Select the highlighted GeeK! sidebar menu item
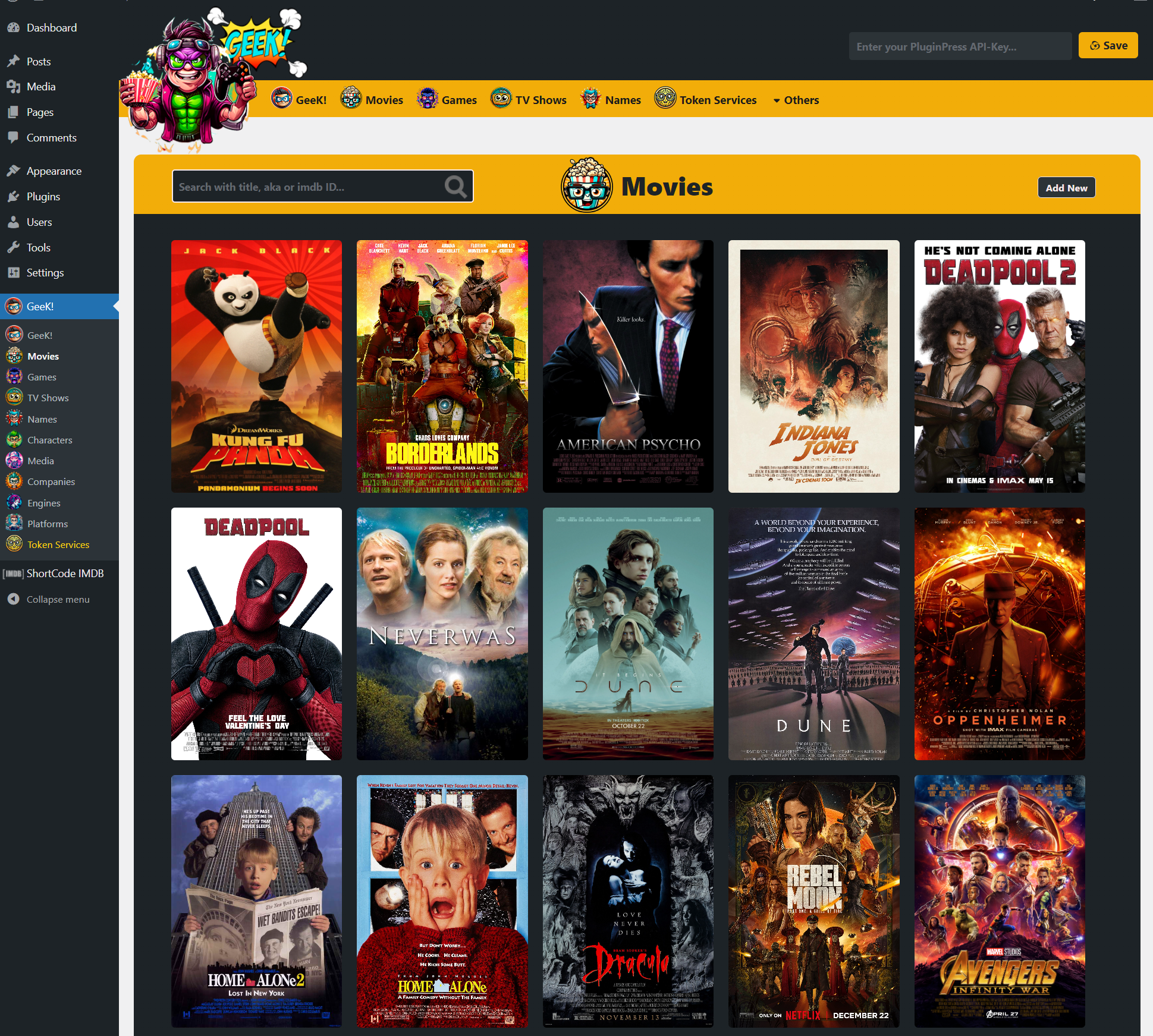Screen dimensions: 1153x1036 [59, 307]
